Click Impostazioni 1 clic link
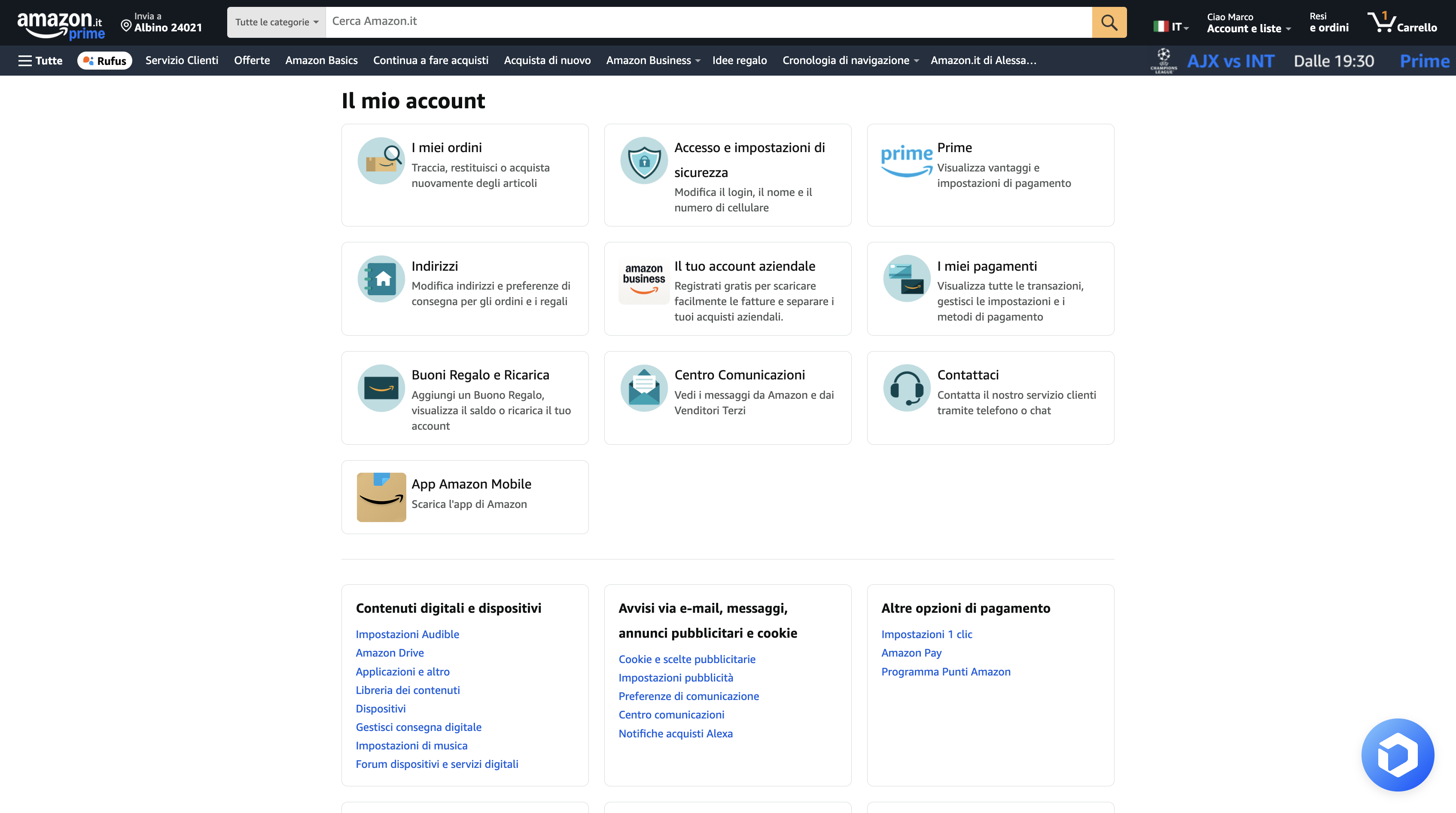This screenshot has width=1456, height=813. (926, 634)
